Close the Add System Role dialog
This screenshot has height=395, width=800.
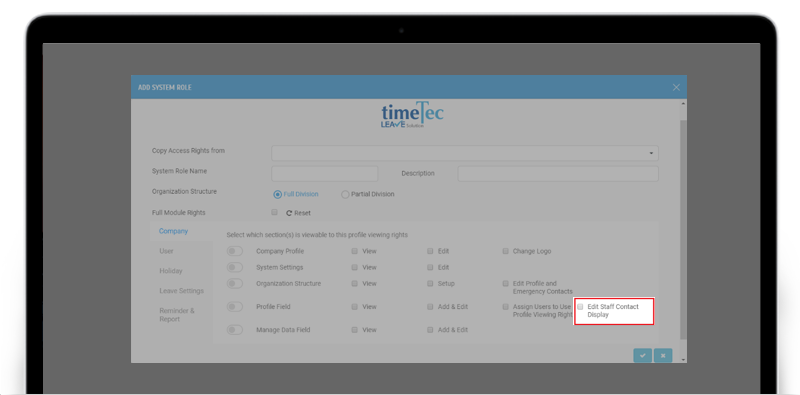pos(676,87)
